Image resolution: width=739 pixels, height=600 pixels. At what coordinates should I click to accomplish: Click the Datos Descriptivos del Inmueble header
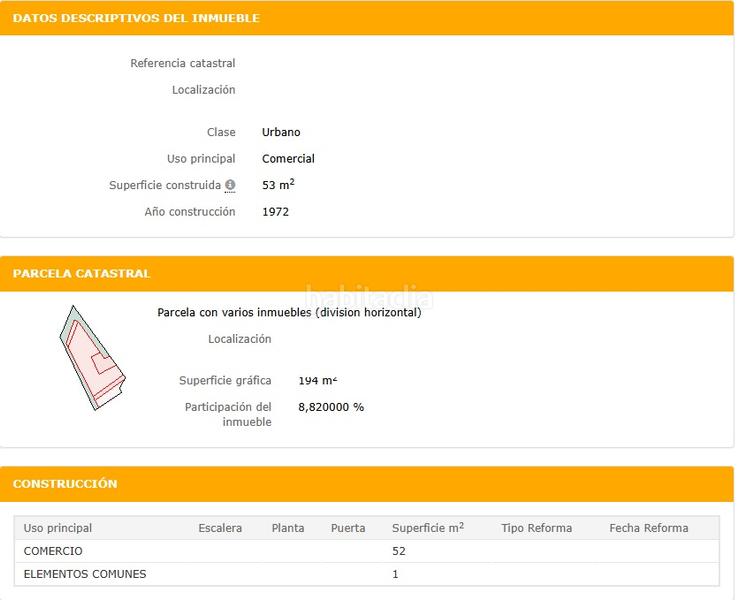pyautogui.click(x=136, y=18)
